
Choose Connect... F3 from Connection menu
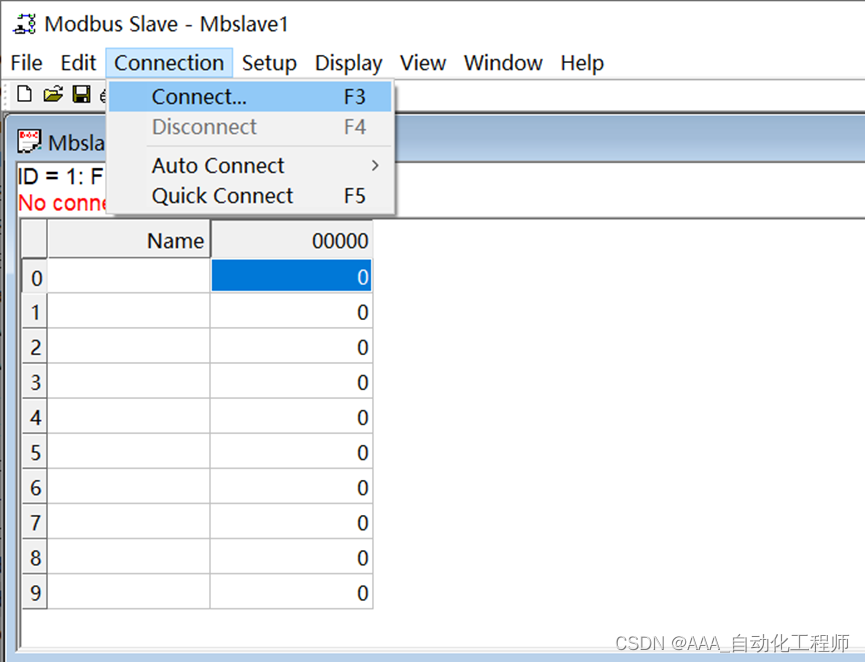pos(250,97)
